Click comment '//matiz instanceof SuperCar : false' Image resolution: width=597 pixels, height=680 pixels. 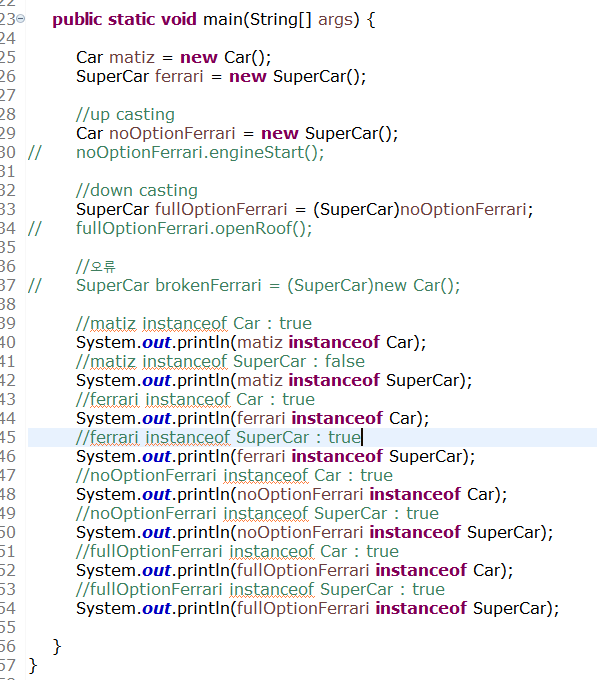pos(220,361)
